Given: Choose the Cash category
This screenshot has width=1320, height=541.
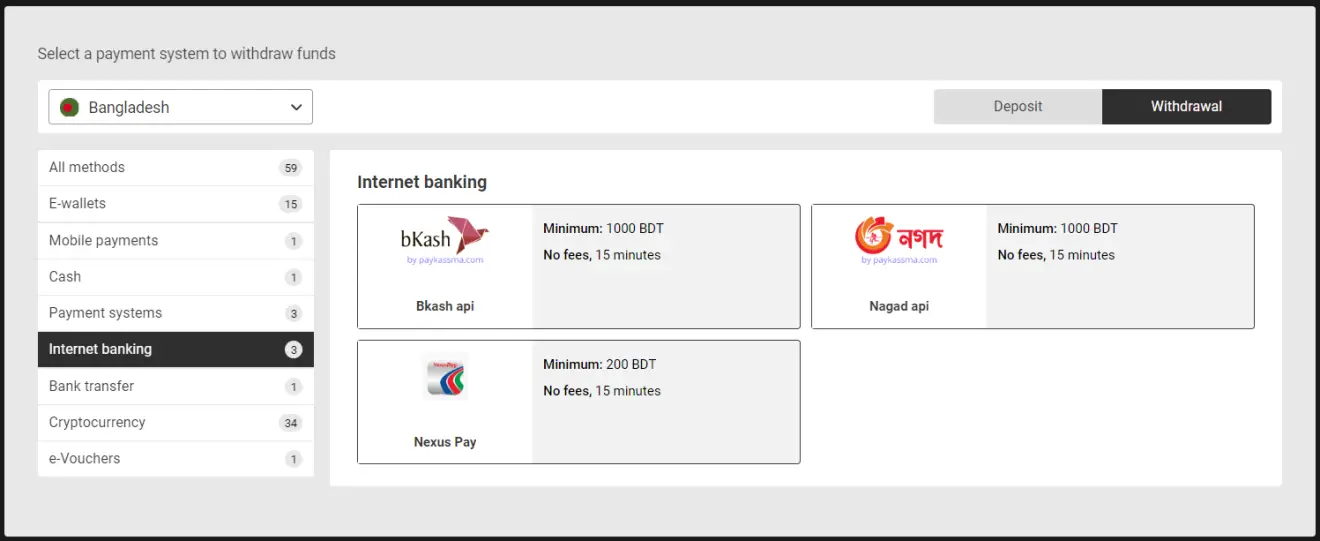Looking at the screenshot, I should [175, 277].
